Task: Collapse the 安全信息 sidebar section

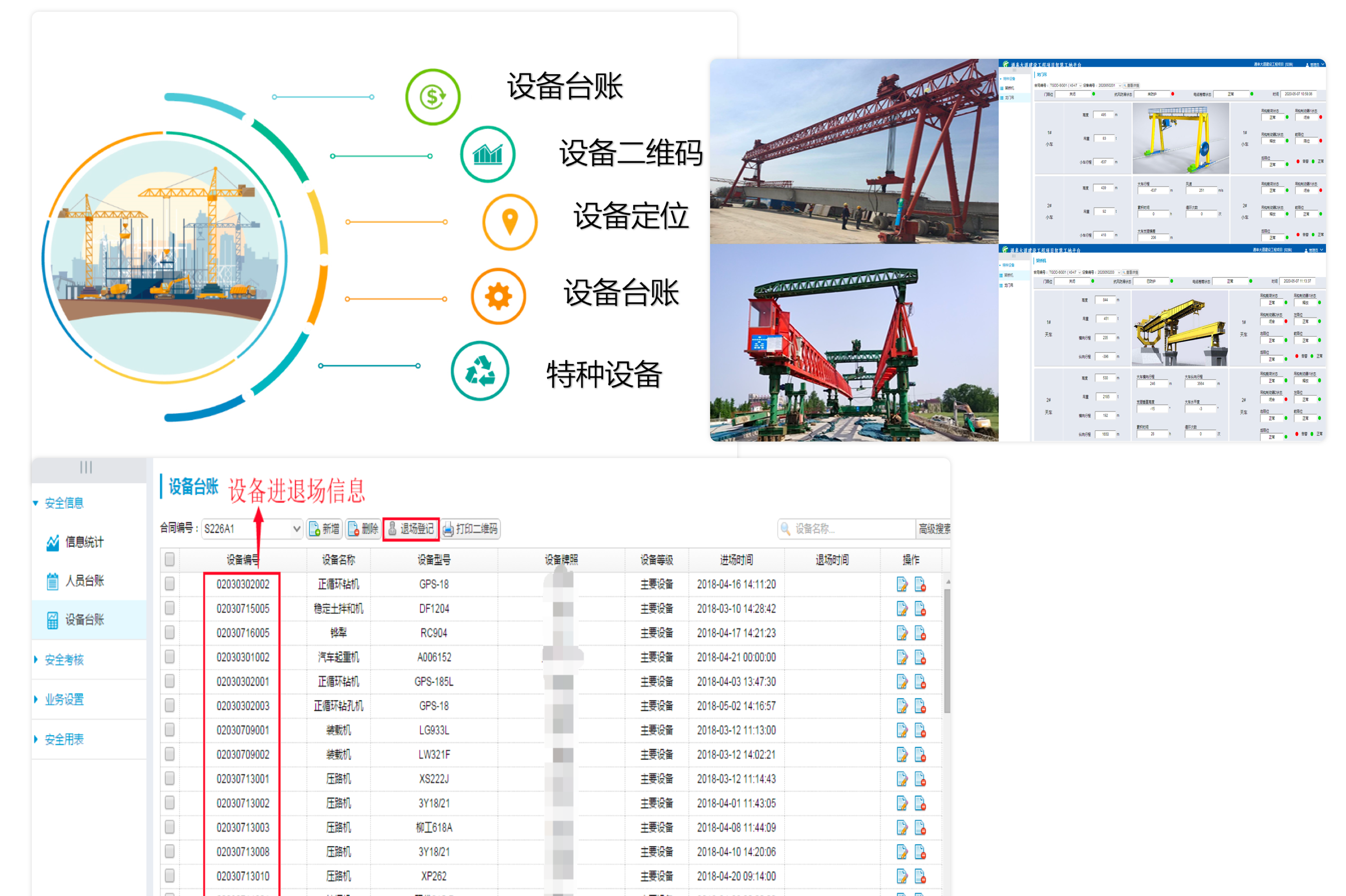Action: [x=64, y=503]
